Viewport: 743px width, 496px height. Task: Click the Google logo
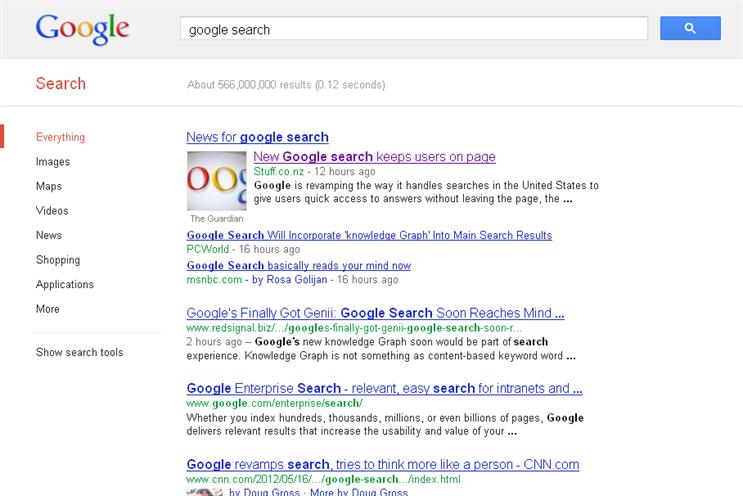pyautogui.click(x=82, y=29)
